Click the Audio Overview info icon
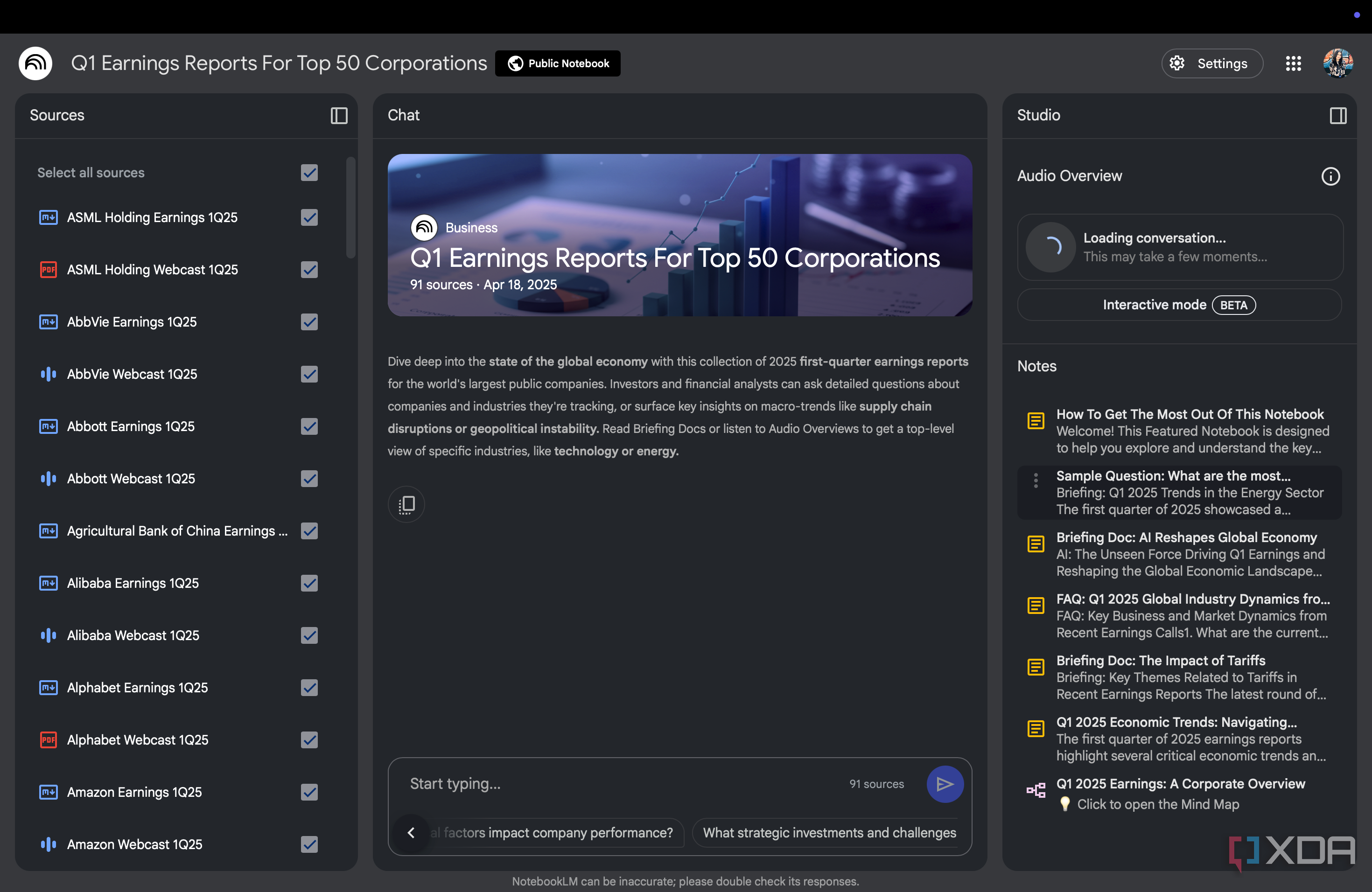This screenshot has width=1372, height=892. tap(1330, 176)
